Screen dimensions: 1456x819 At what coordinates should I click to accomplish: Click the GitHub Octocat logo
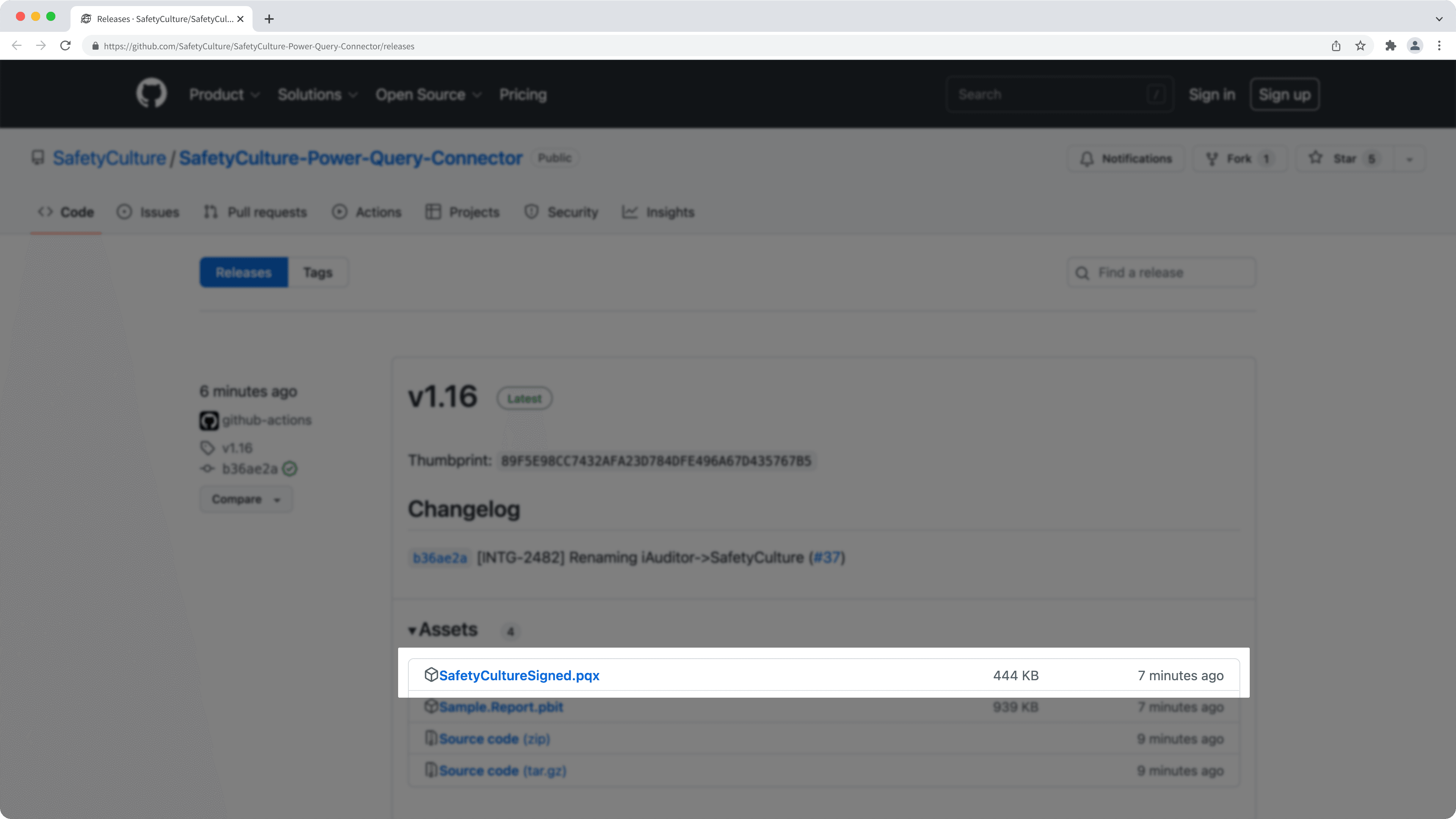pos(152,94)
